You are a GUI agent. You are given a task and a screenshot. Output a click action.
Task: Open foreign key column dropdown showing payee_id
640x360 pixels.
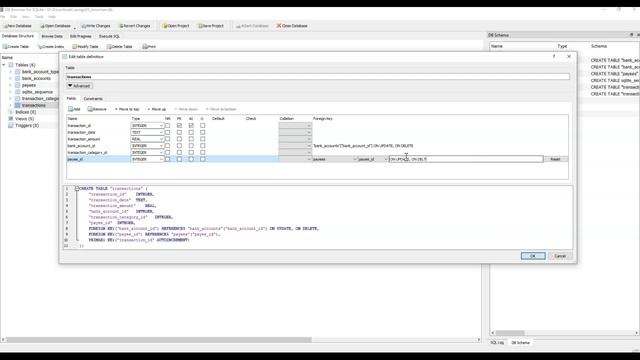(373, 159)
